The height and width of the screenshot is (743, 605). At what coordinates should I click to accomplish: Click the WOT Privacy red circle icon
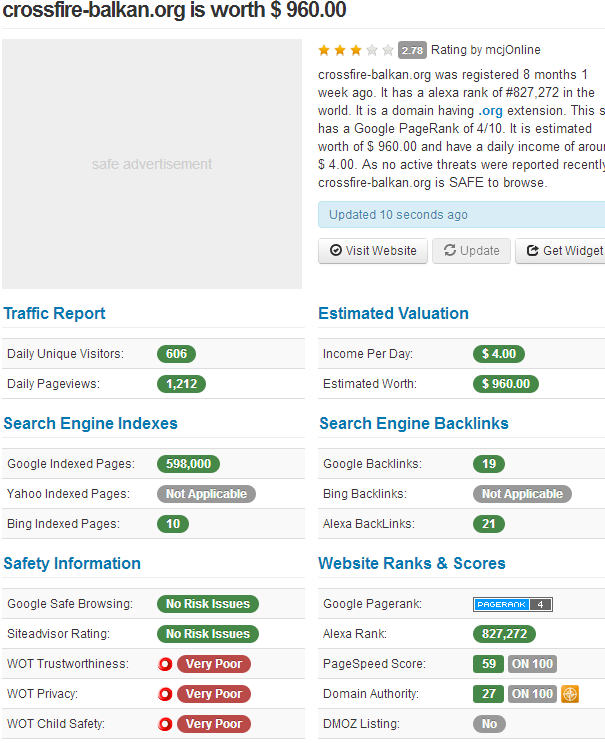tap(165, 695)
